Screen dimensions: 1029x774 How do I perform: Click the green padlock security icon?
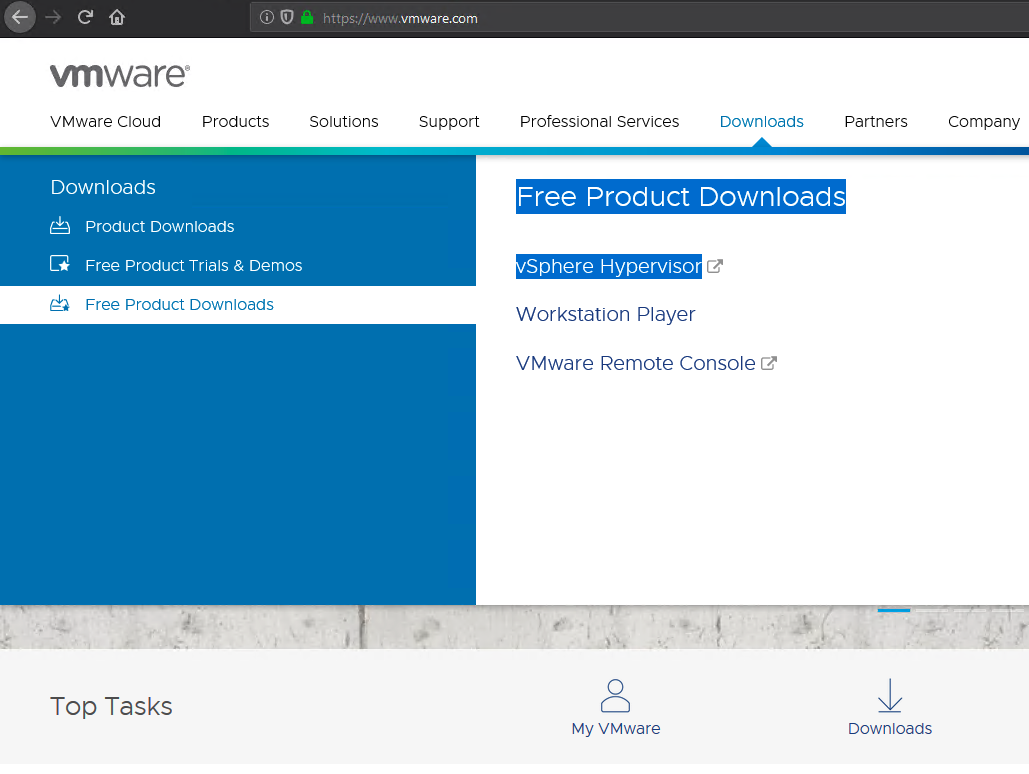coord(307,18)
